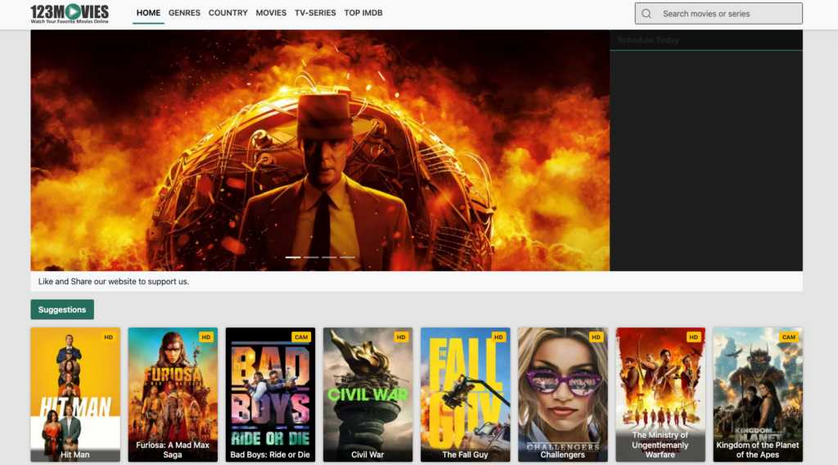Select the second carousel slide indicator
Viewport: 838px width, 465px height.
pos(311,257)
